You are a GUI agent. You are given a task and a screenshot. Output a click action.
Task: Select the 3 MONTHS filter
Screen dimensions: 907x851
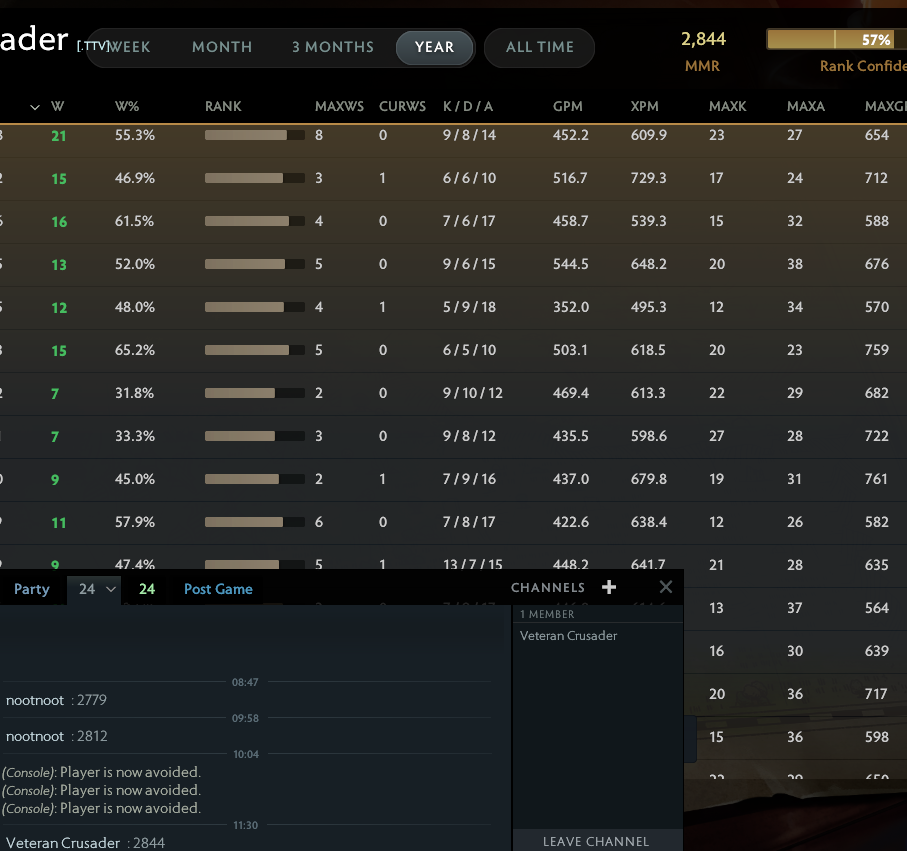[x=332, y=46]
